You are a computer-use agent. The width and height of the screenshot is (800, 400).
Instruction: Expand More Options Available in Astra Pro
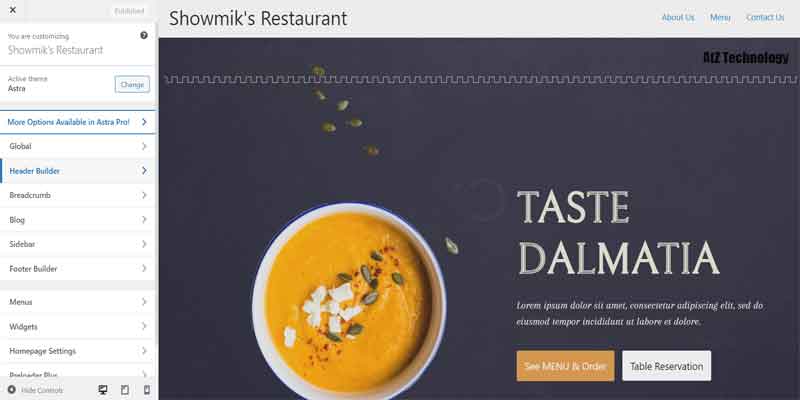pyautogui.click(x=78, y=122)
